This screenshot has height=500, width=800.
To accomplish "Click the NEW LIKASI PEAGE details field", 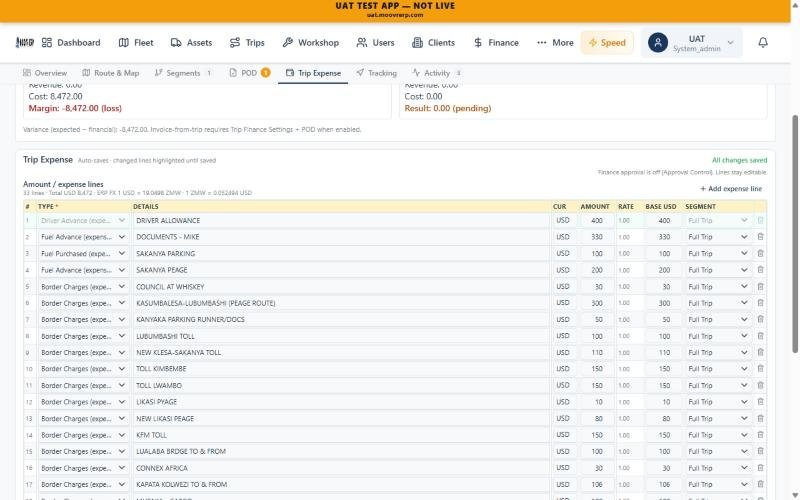I will (341, 418).
